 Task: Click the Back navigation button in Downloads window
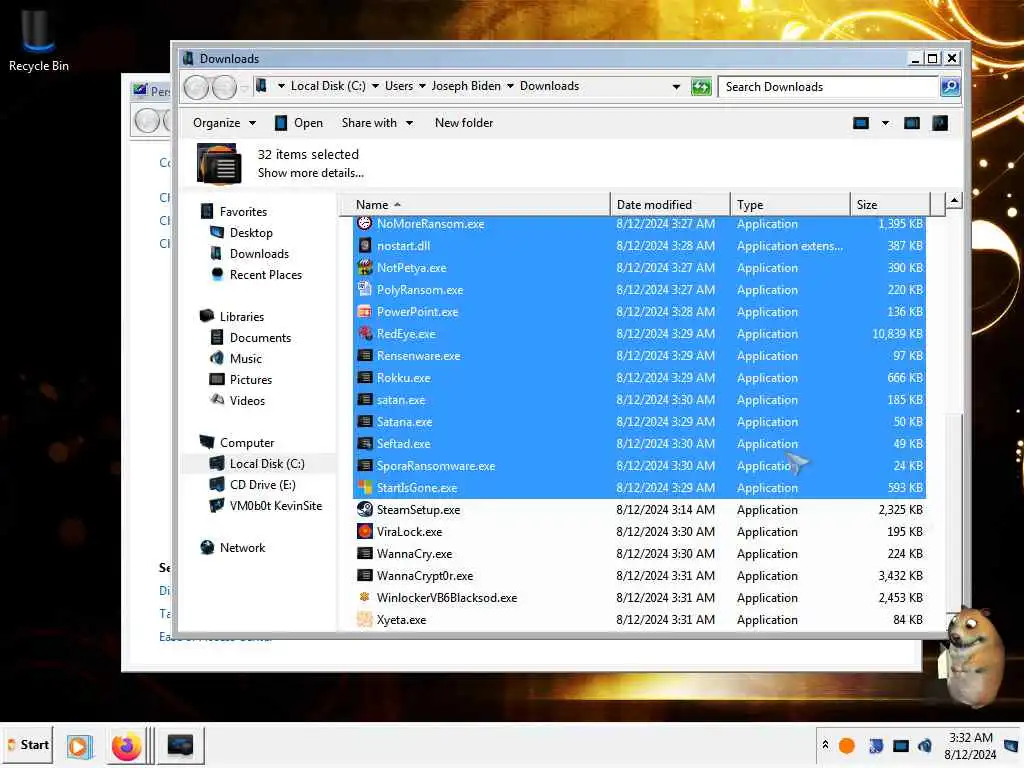coord(196,87)
